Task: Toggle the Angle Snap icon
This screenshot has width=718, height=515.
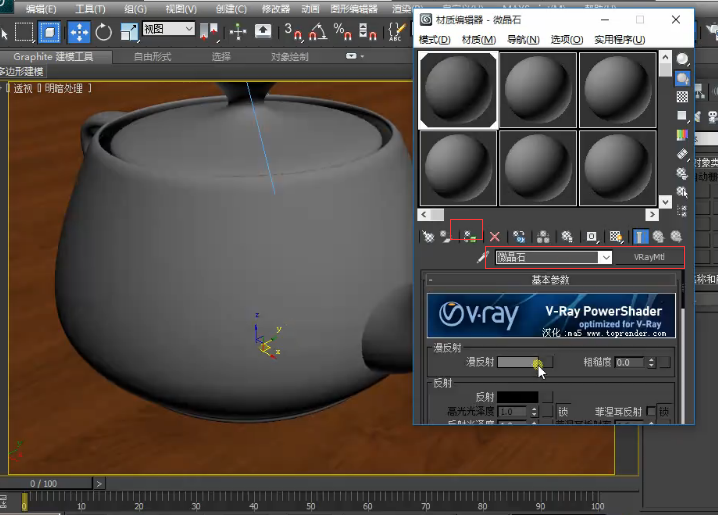Action: click(x=316, y=32)
